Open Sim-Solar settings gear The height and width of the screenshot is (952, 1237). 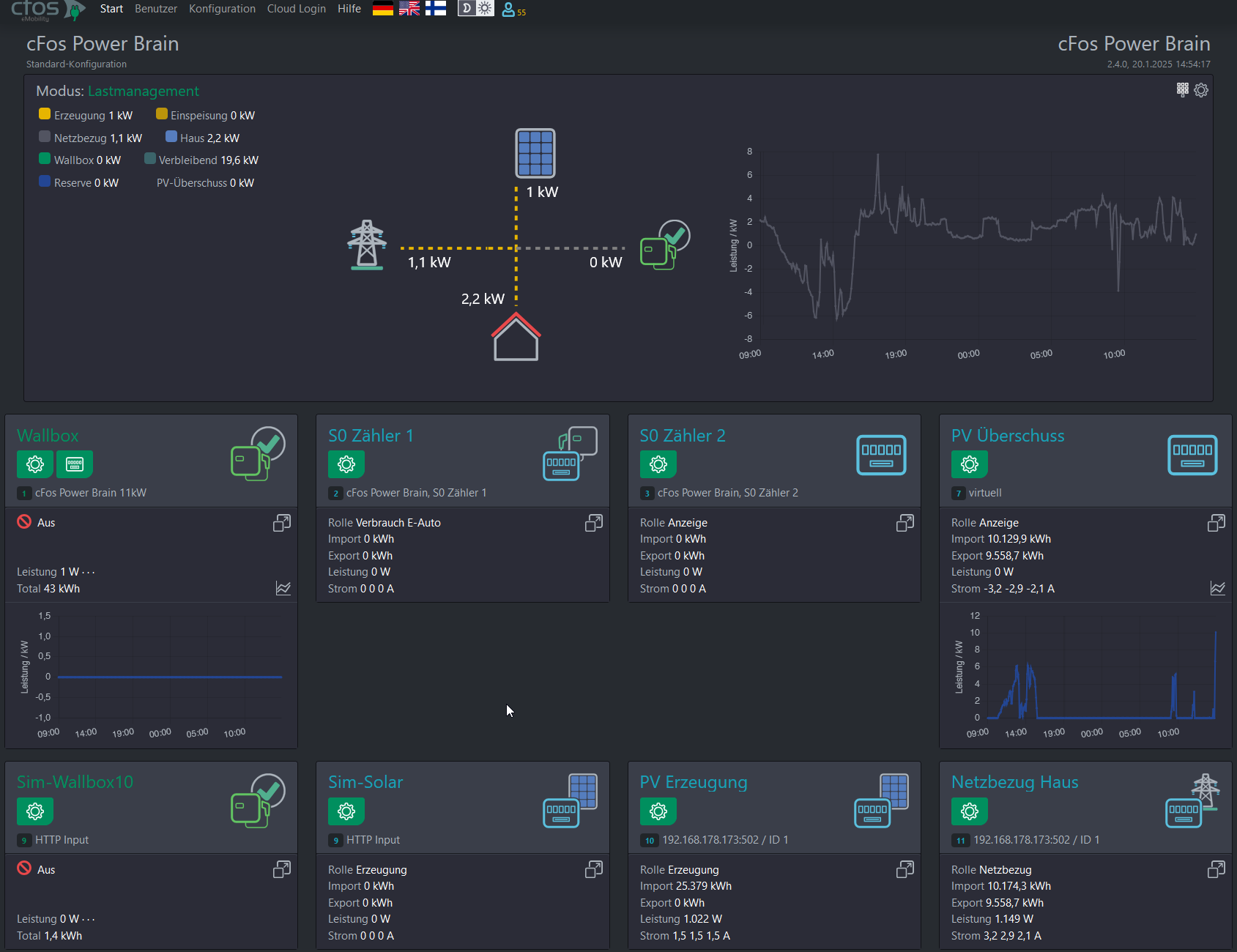click(346, 811)
